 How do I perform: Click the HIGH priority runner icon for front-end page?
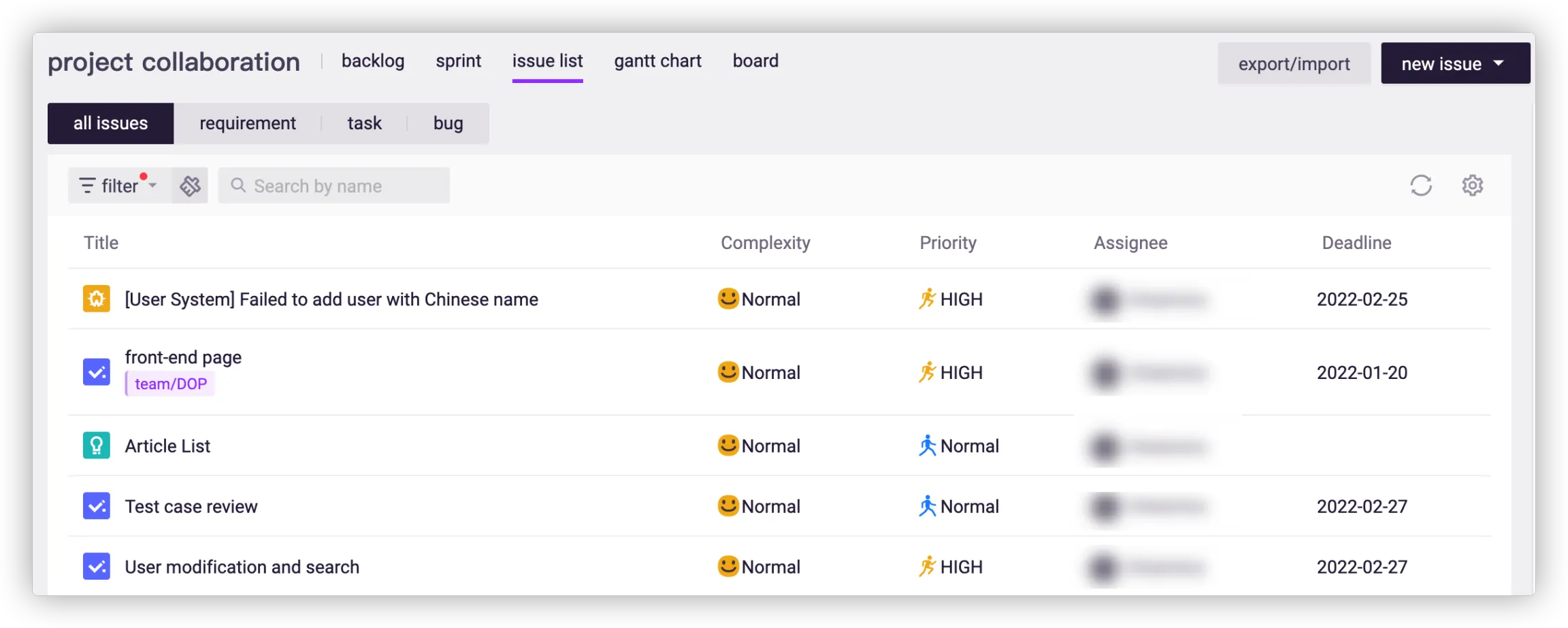tap(927, 372)
